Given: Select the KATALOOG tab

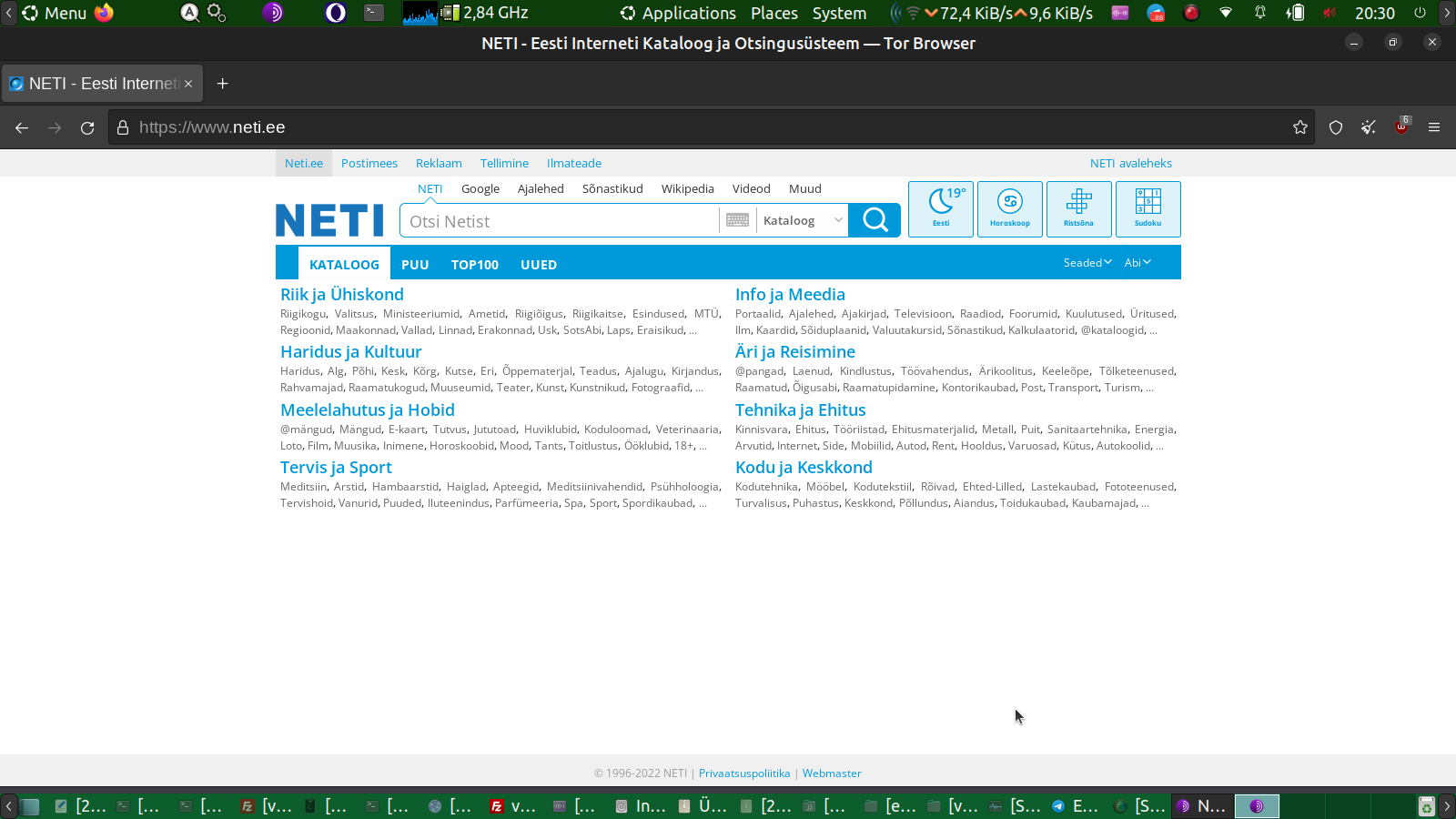Looking at the screenshot, I should click(344, 265).
